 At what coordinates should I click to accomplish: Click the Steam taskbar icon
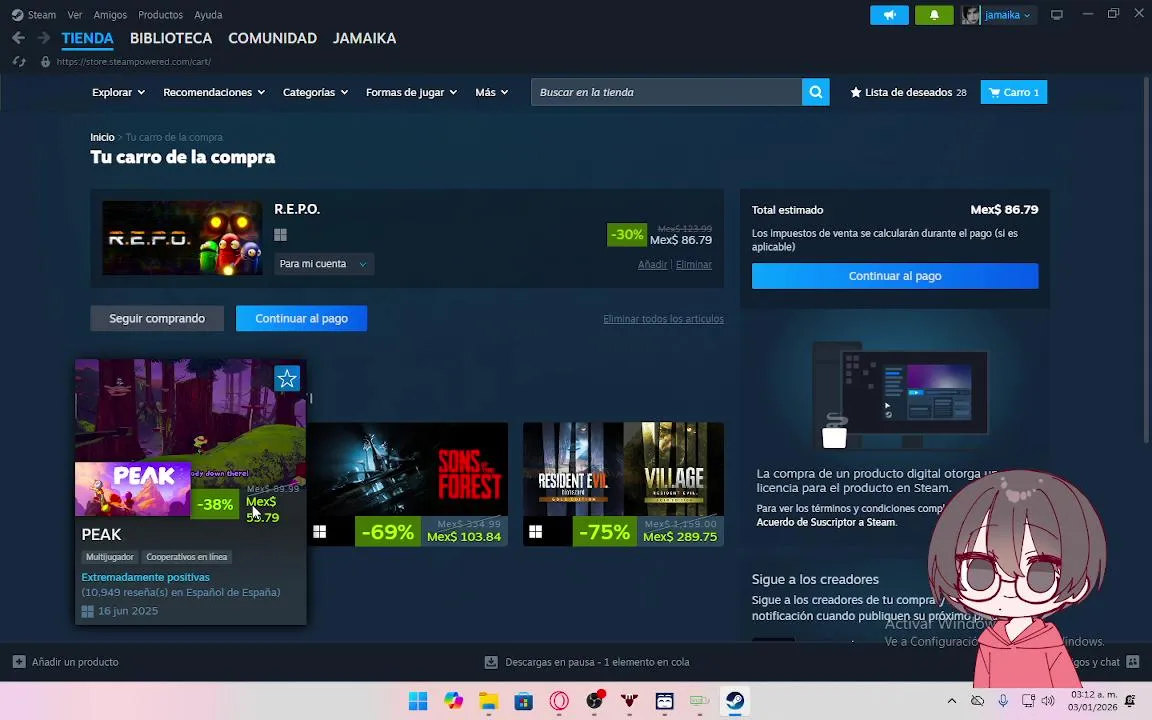[x=735, y=701]
